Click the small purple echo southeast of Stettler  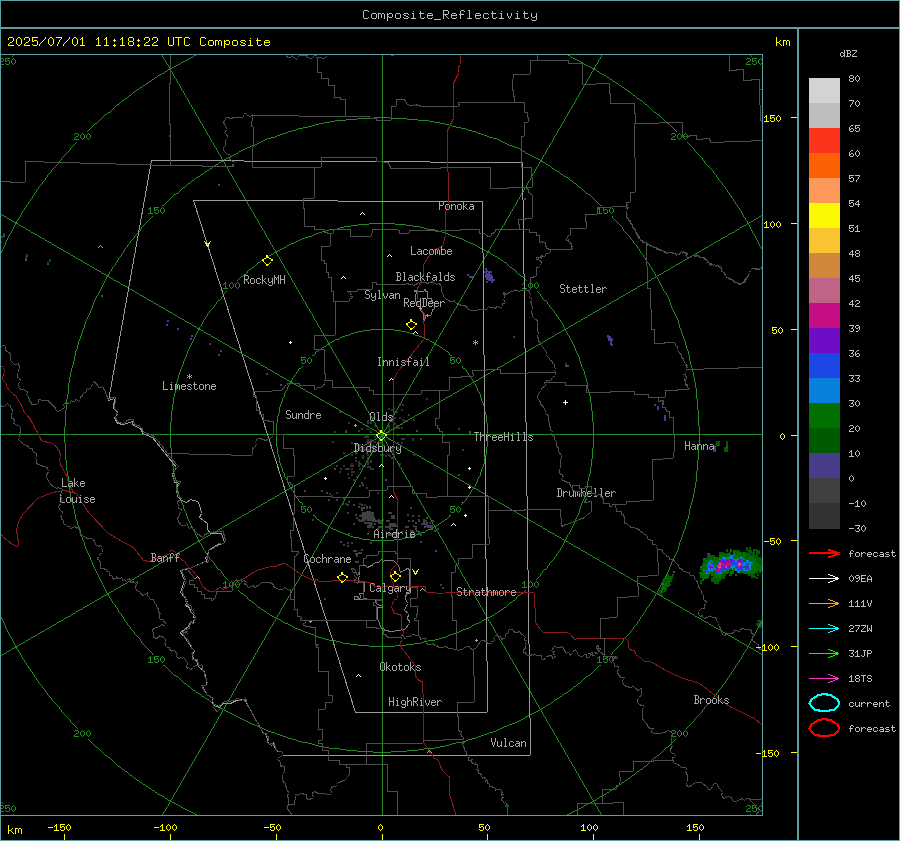[610, 340]
